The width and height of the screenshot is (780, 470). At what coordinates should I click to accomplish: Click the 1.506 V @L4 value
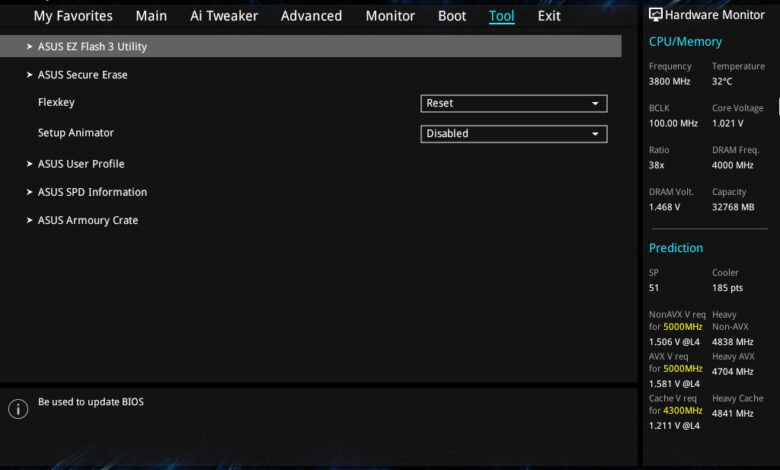point(674,342)
